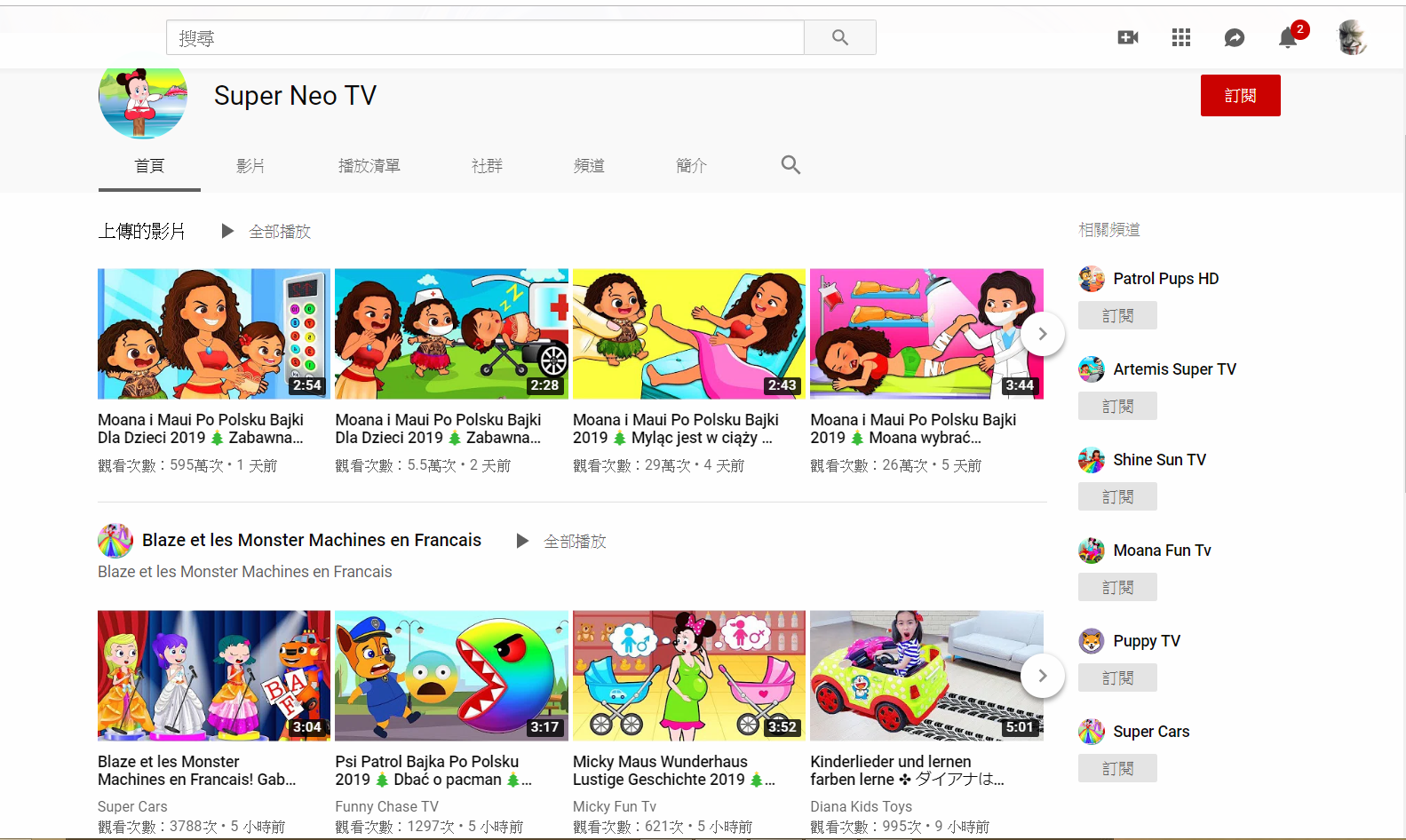Subscribe to Puppy TV

[x=1117, y=678]
